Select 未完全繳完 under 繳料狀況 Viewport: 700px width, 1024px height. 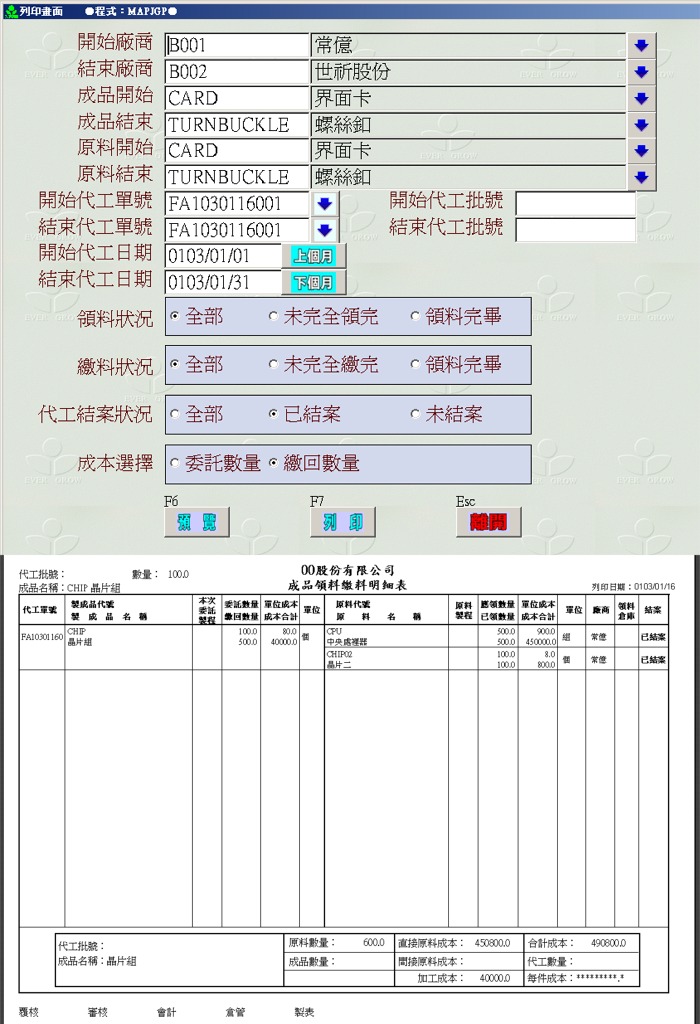(x=274, y=365)
